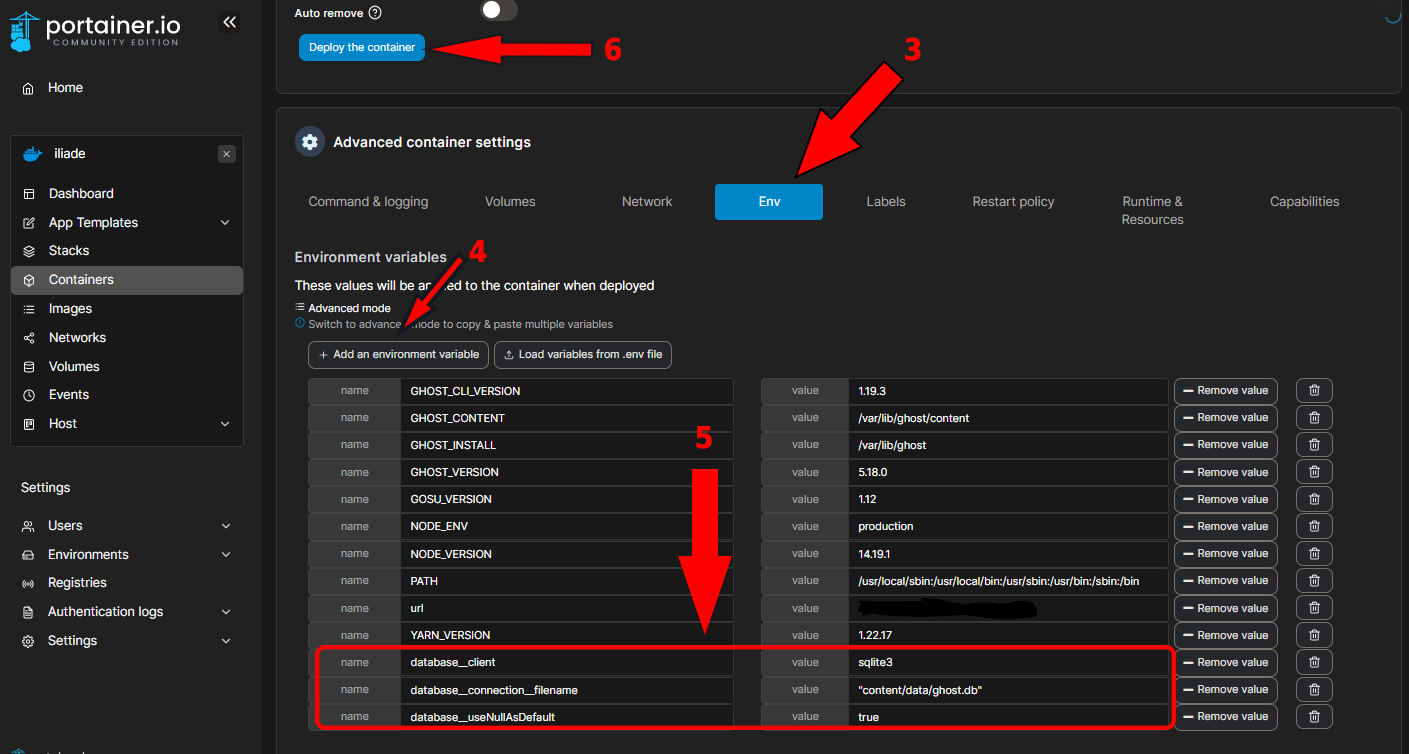Delete the GHOST_VERSION variable with trash icon

[x=1314, y=472]
